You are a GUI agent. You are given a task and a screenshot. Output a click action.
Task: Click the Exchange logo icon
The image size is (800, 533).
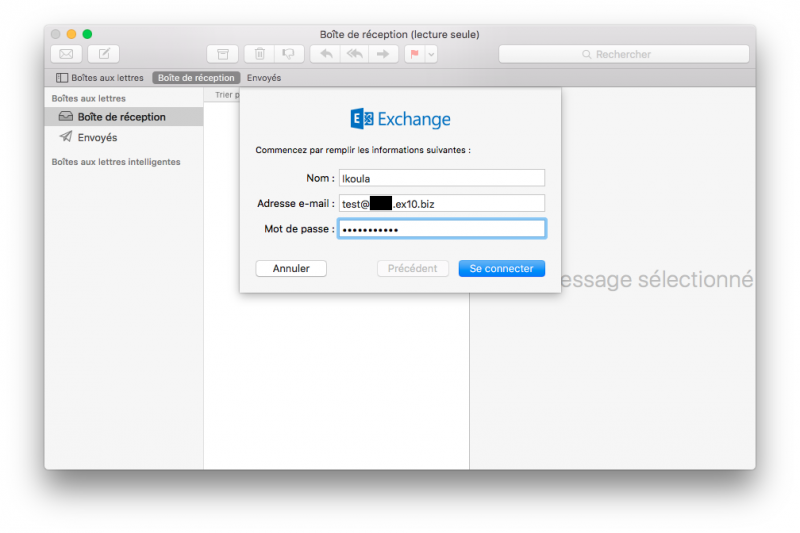[x=362, y=119]
